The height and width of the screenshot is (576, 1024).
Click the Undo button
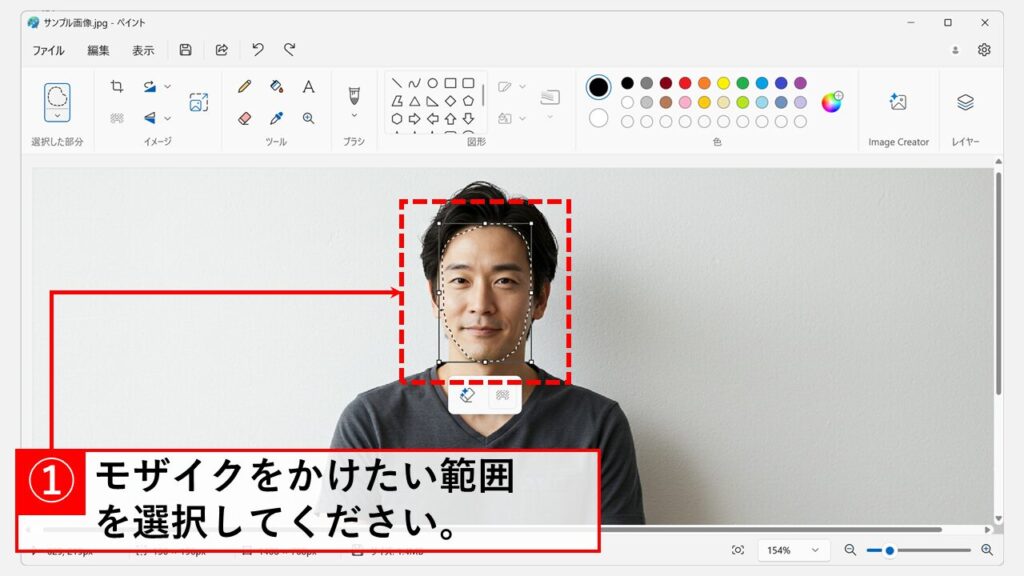tap(258, 50)
